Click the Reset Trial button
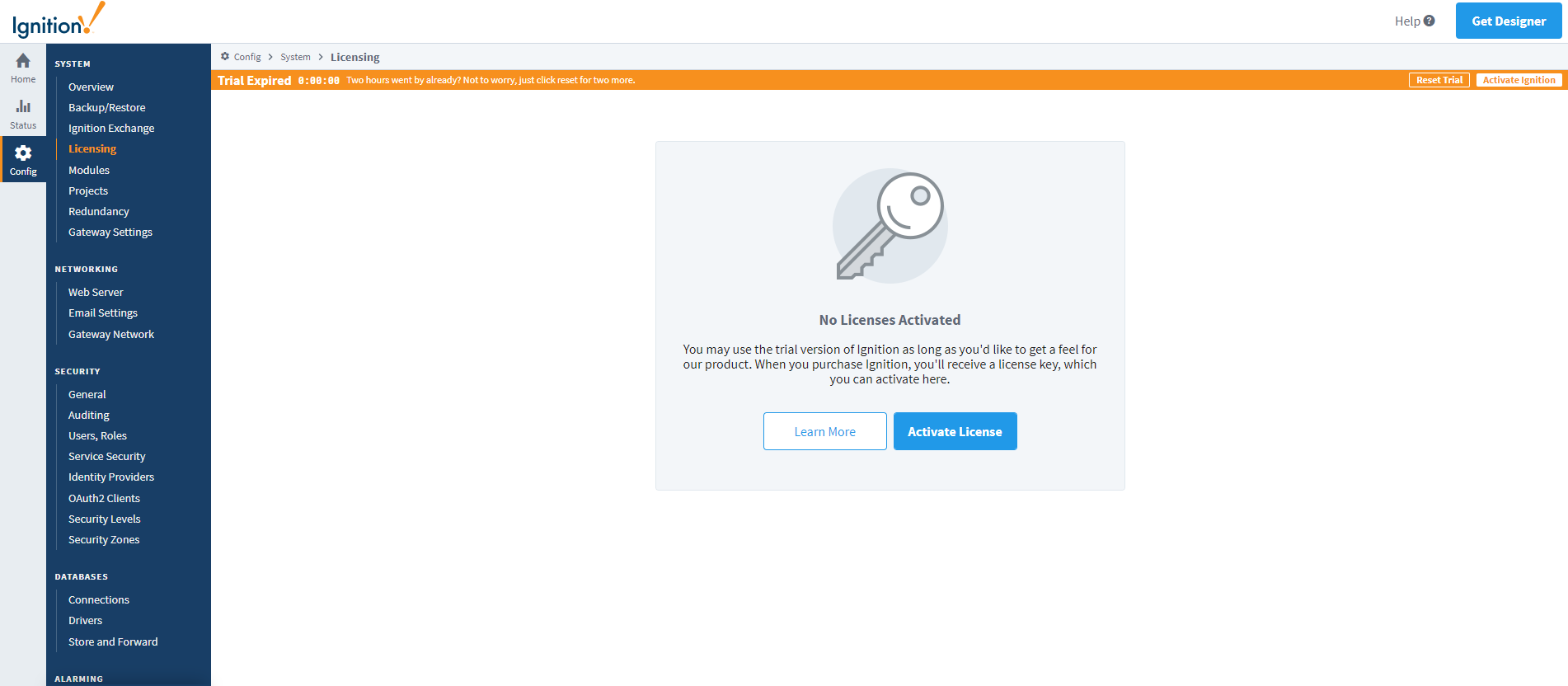The height and width of the screenshot is (686, 1568). (1439, 80)
